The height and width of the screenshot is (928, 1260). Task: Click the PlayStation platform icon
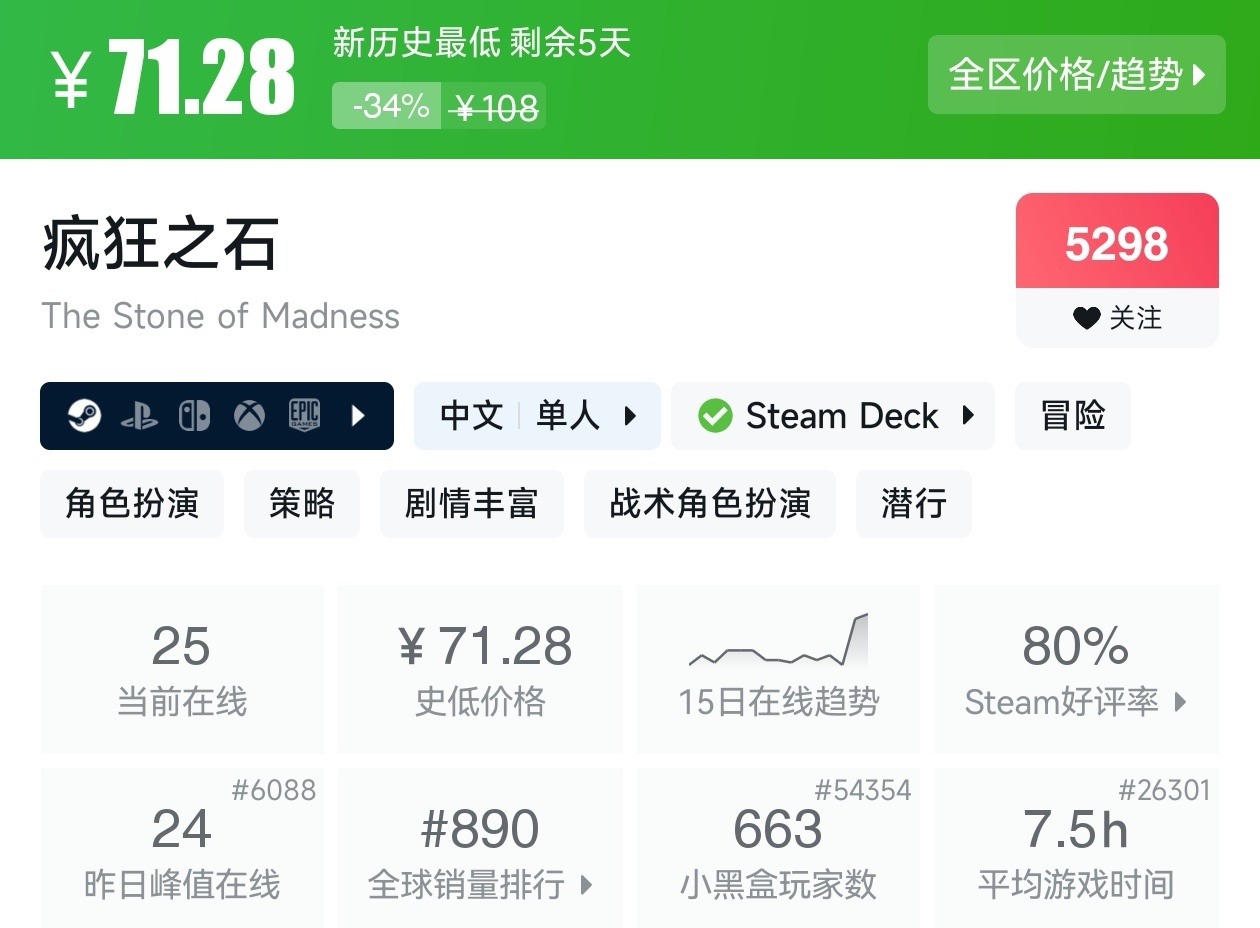(x=139, y=416)
